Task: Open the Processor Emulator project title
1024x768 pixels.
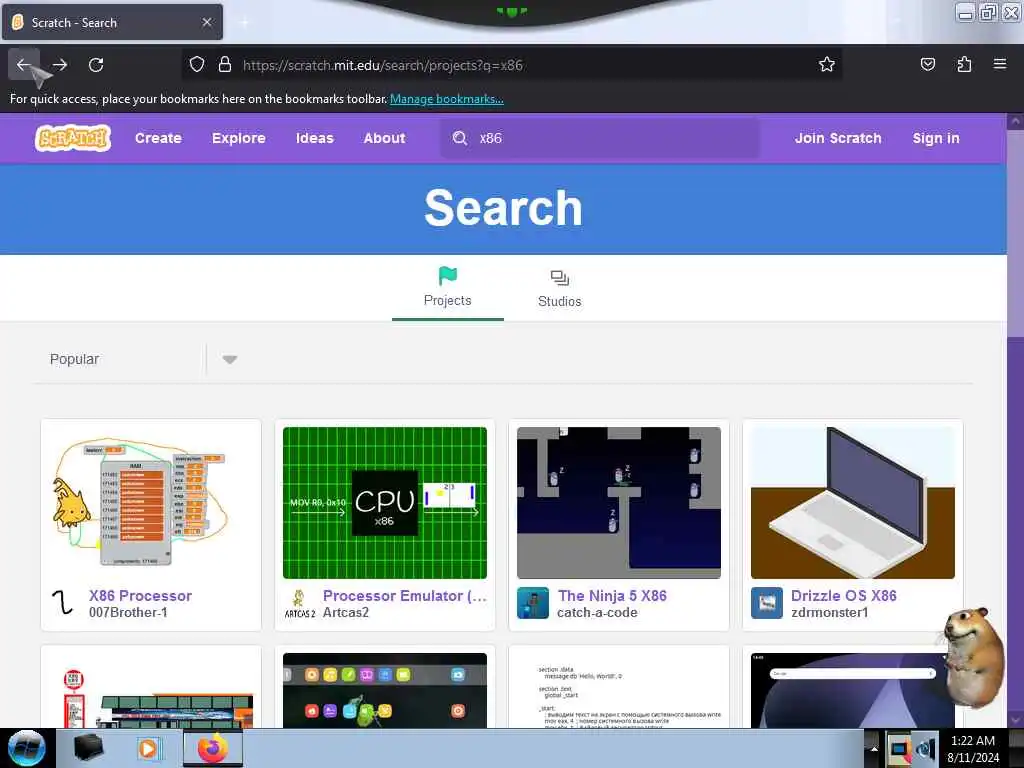Action: (405, 596)
